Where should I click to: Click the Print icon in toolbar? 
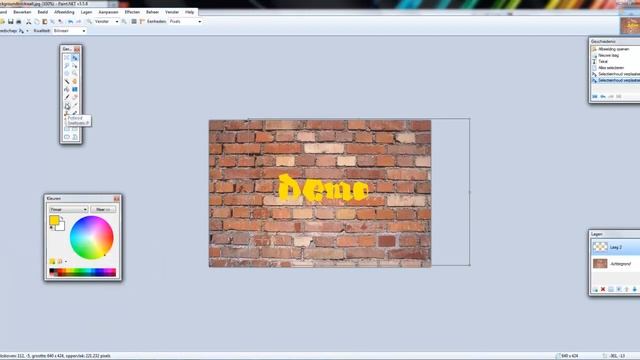click(18, 21)
